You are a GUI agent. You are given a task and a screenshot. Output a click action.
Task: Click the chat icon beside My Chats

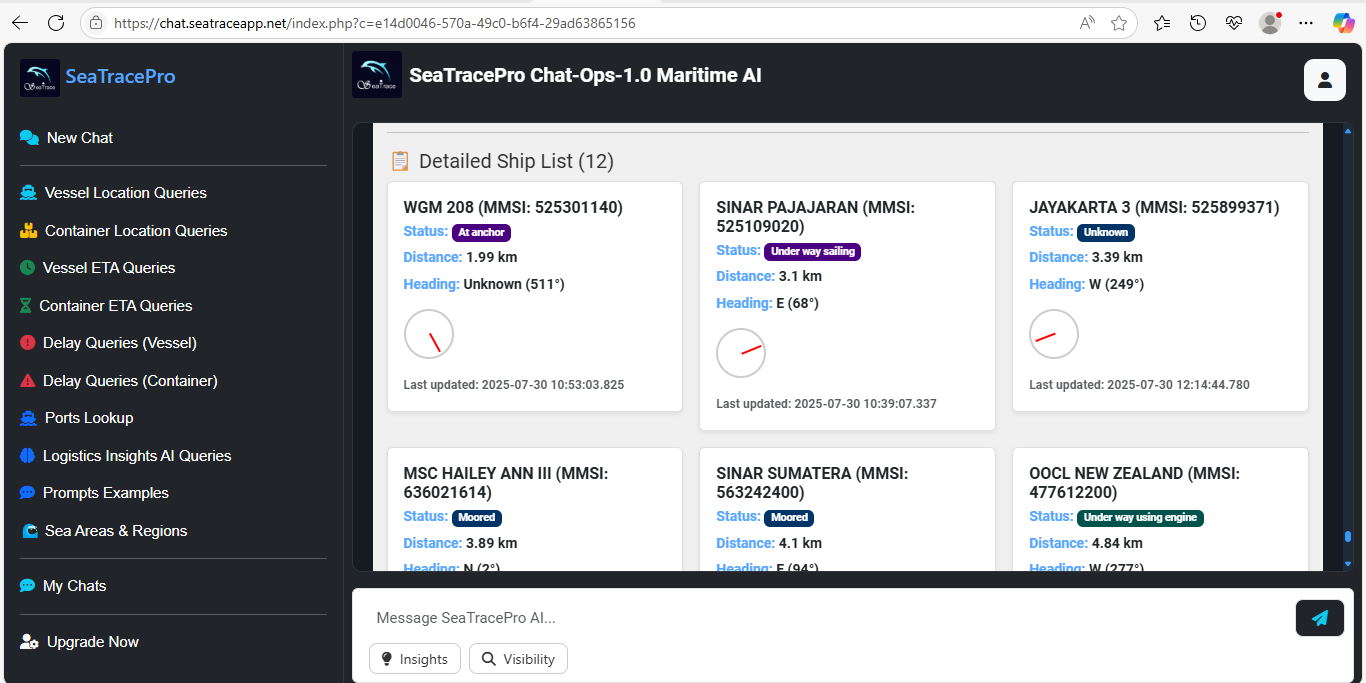[27, 586]
